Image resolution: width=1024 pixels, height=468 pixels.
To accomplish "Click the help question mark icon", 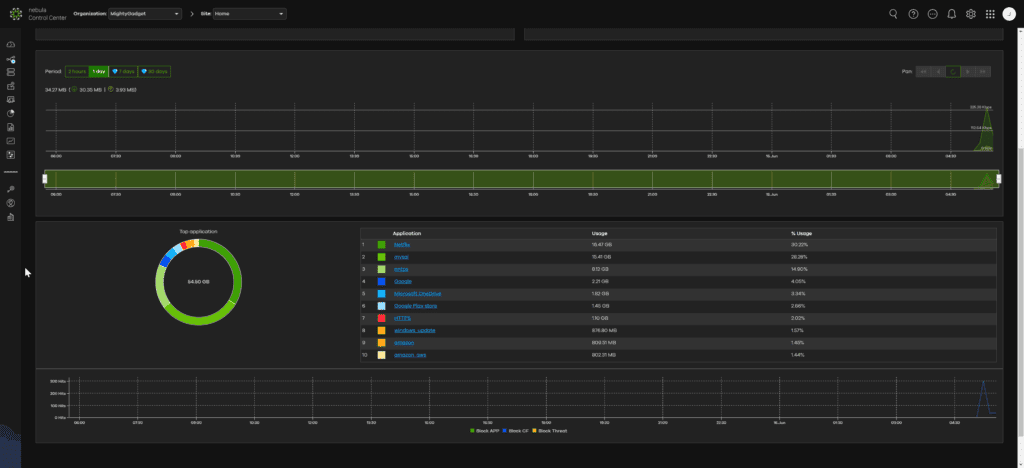I will pos(913,14).
